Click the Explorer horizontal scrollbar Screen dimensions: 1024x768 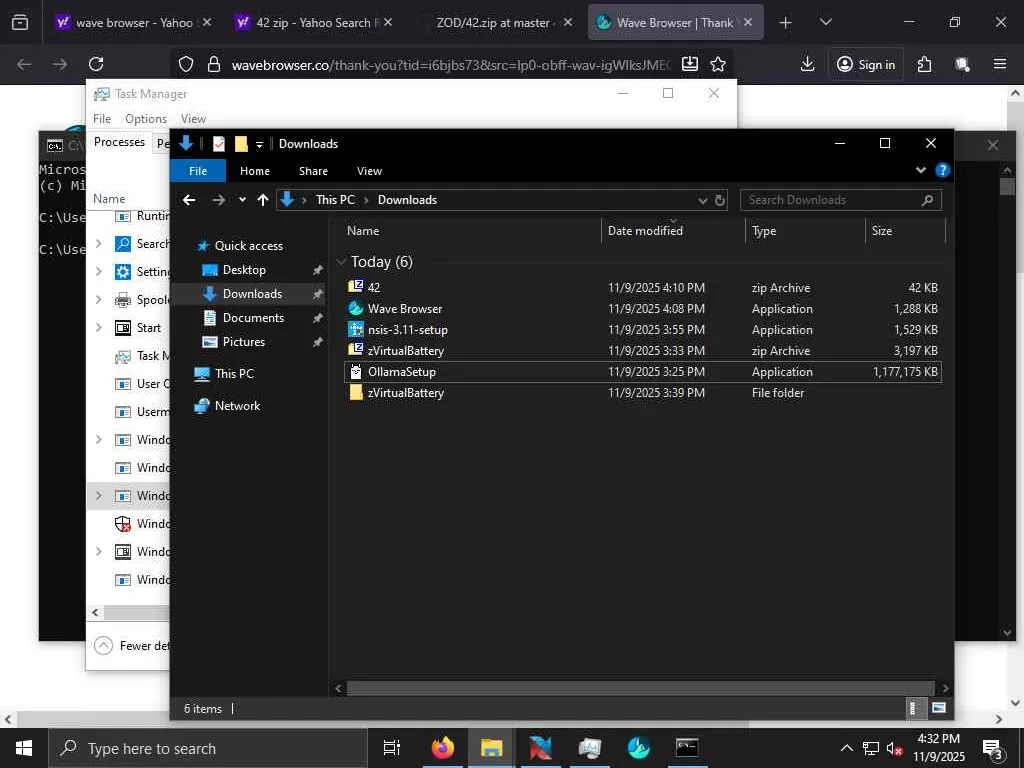coord(640,688)
